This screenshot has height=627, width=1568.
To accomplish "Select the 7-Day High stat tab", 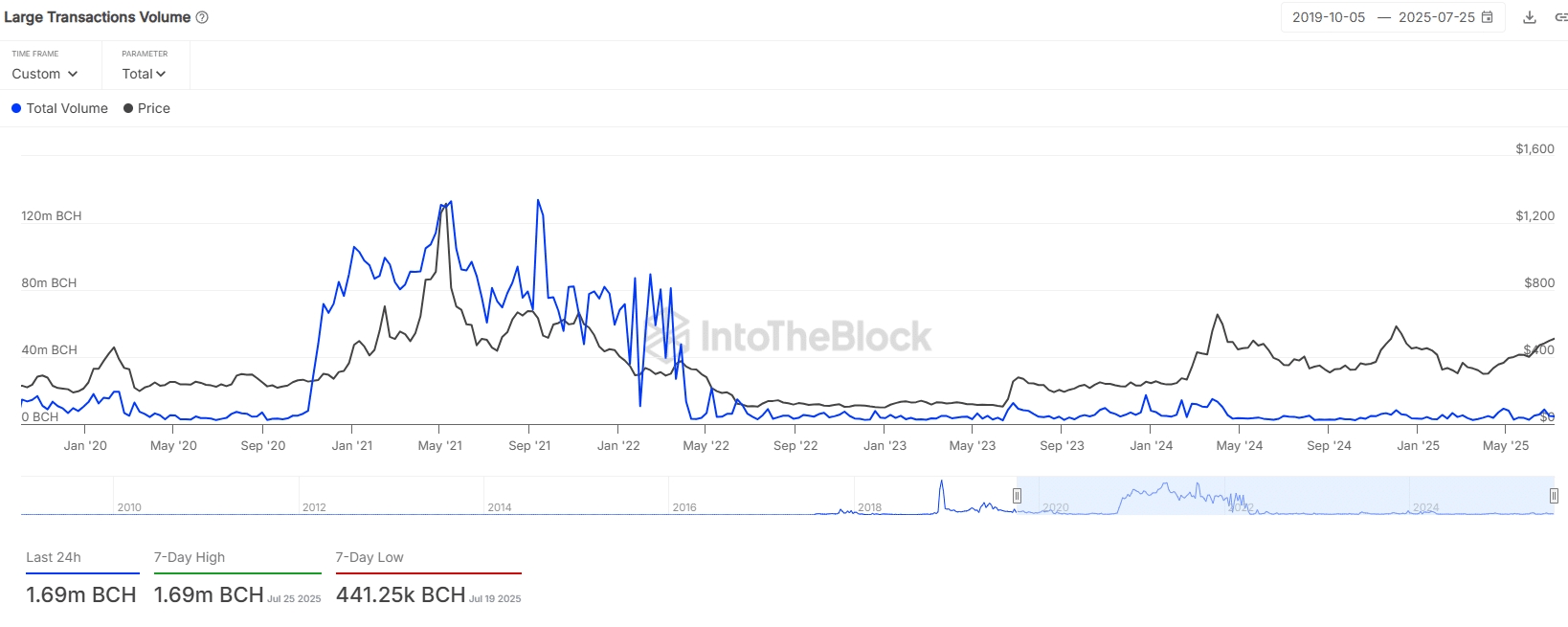I will click(x=190, y=557).
